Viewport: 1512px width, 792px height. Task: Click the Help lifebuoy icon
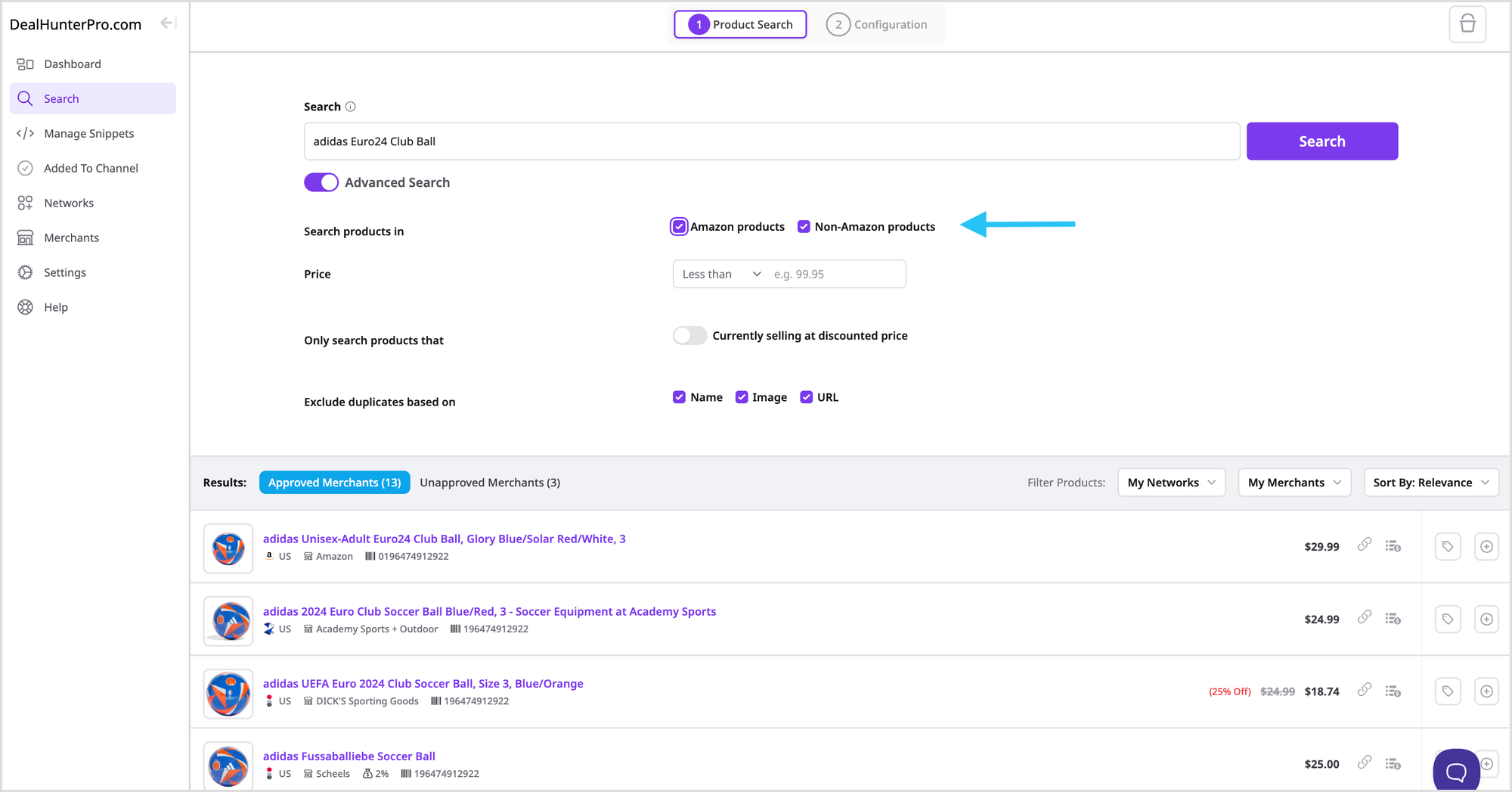(25, 307)
